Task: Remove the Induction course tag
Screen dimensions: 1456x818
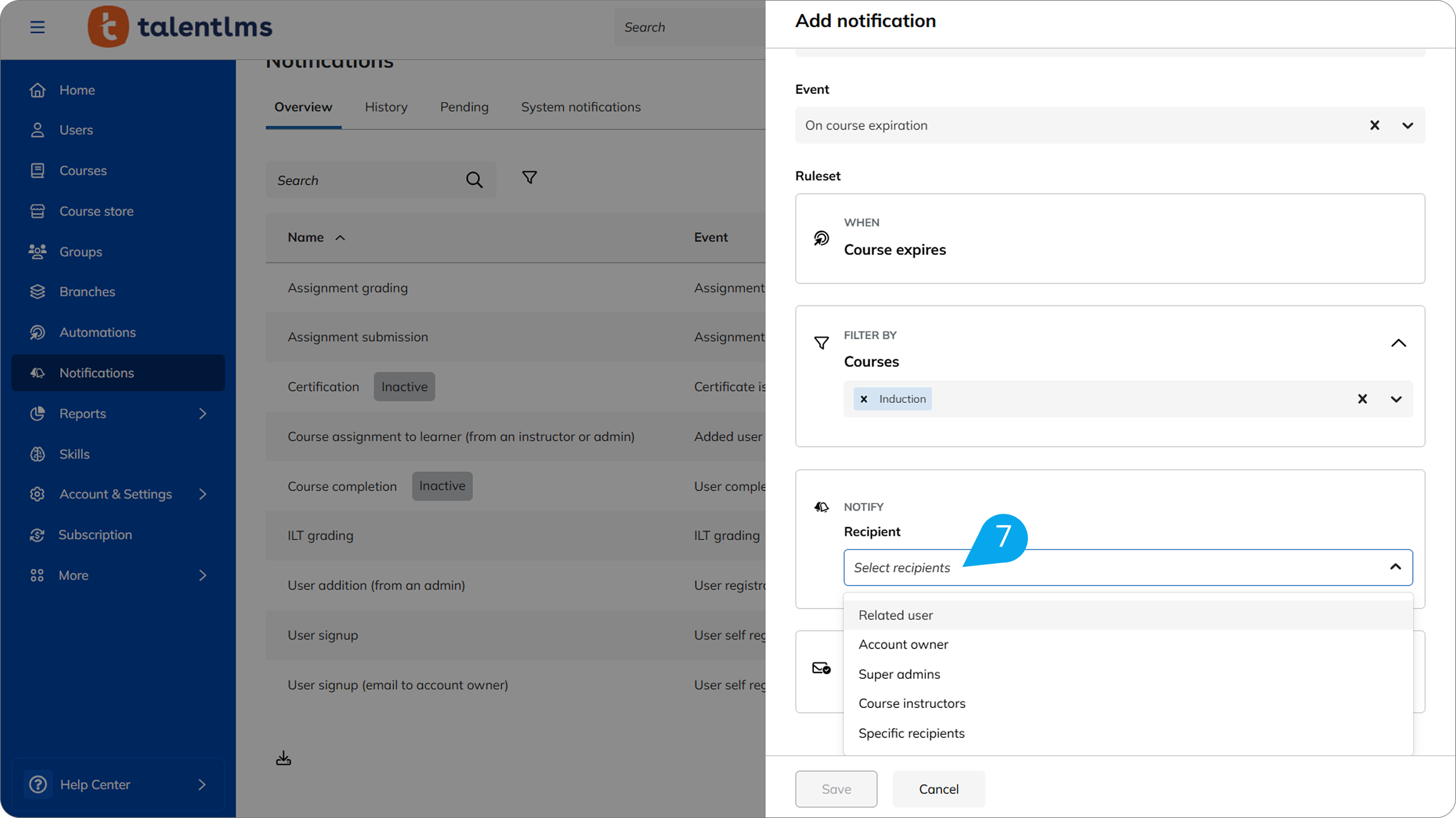Action: coord(864,399)
